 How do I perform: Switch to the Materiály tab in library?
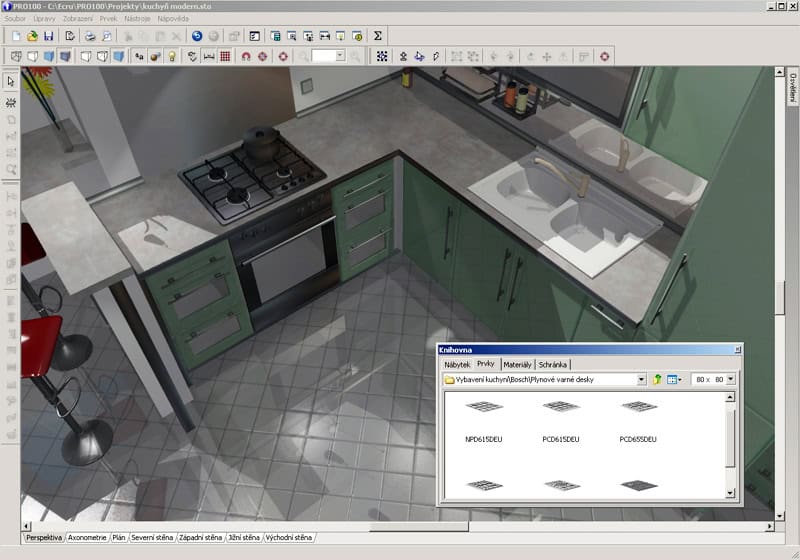[x=517, y=365]
